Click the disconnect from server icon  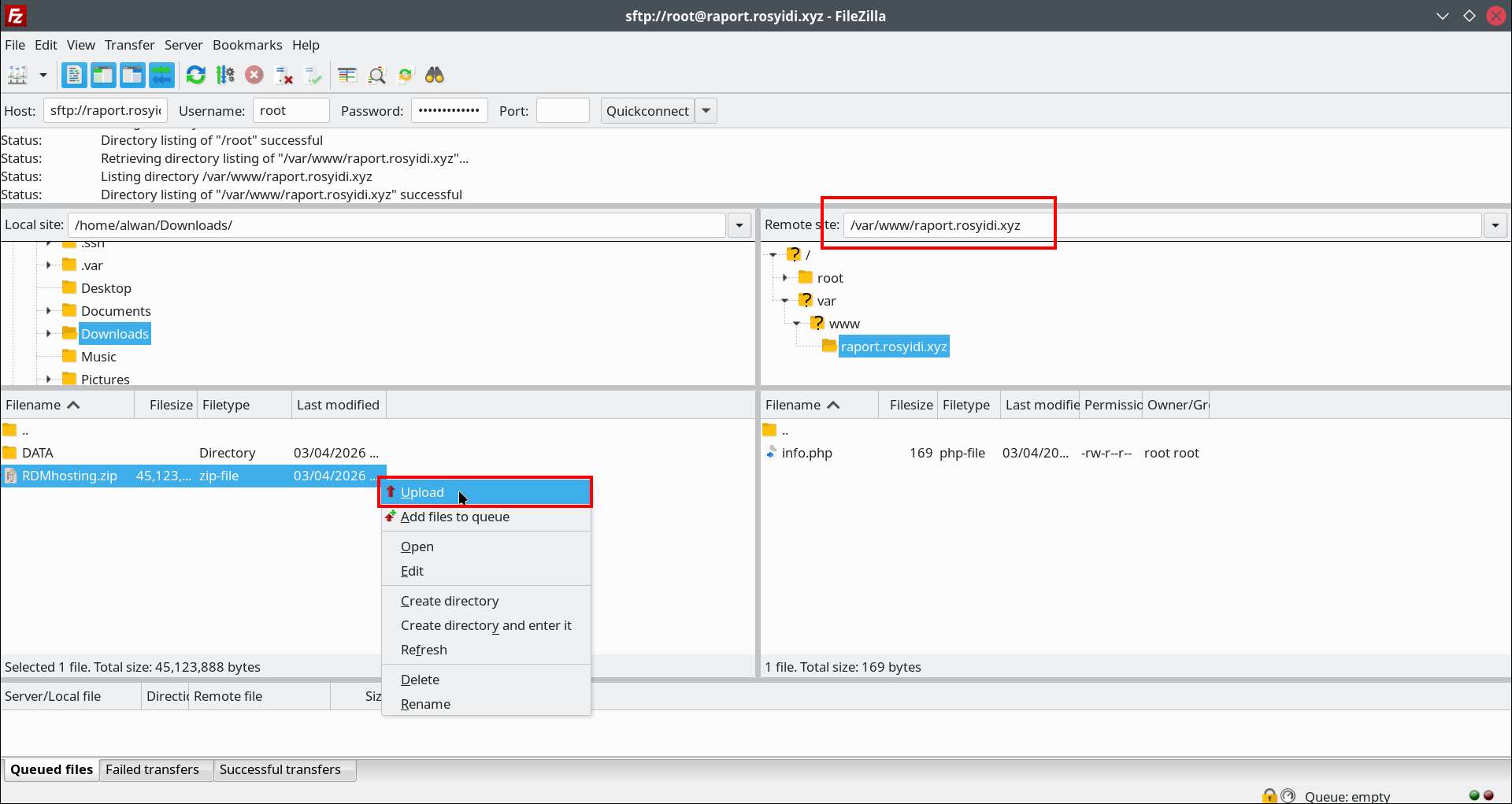point(283,76)
